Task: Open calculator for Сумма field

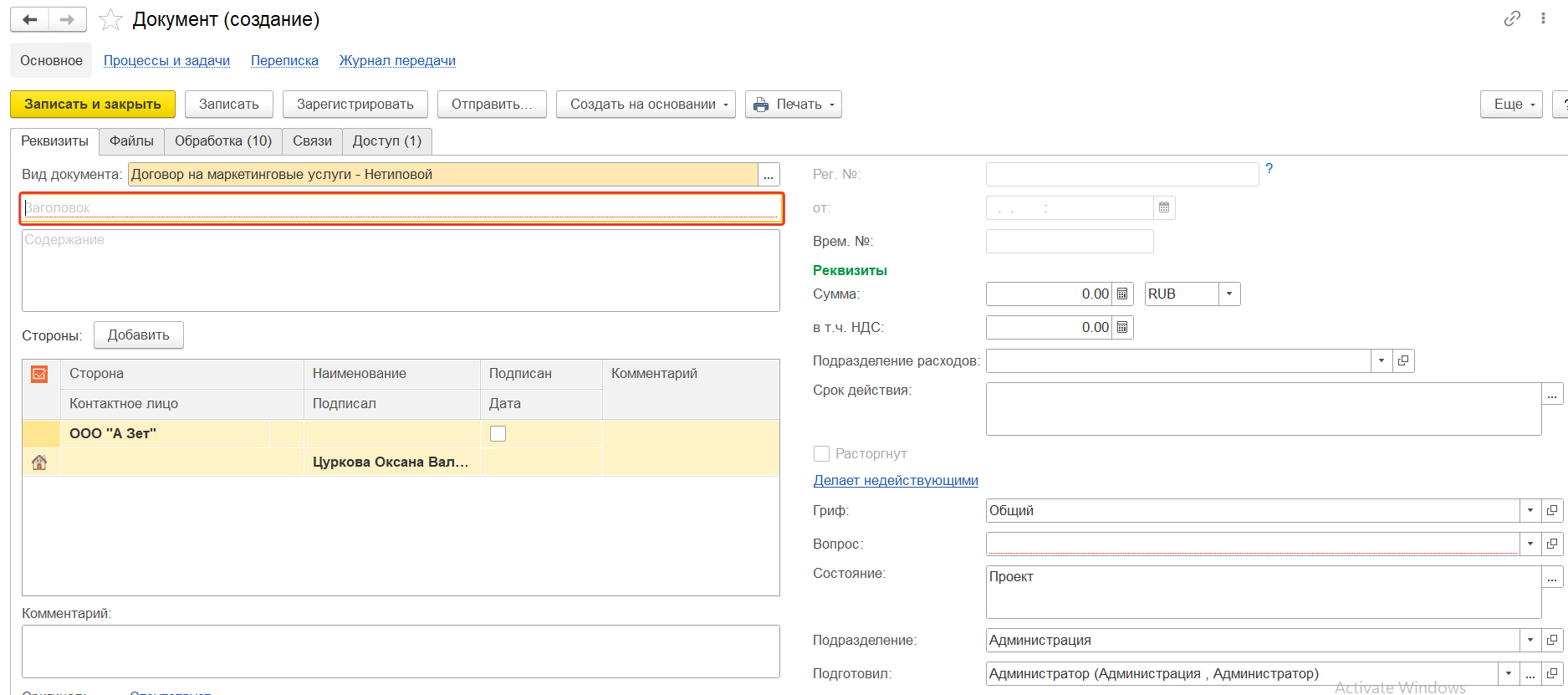Action: pyautogui.click(x=1122, y=294)
